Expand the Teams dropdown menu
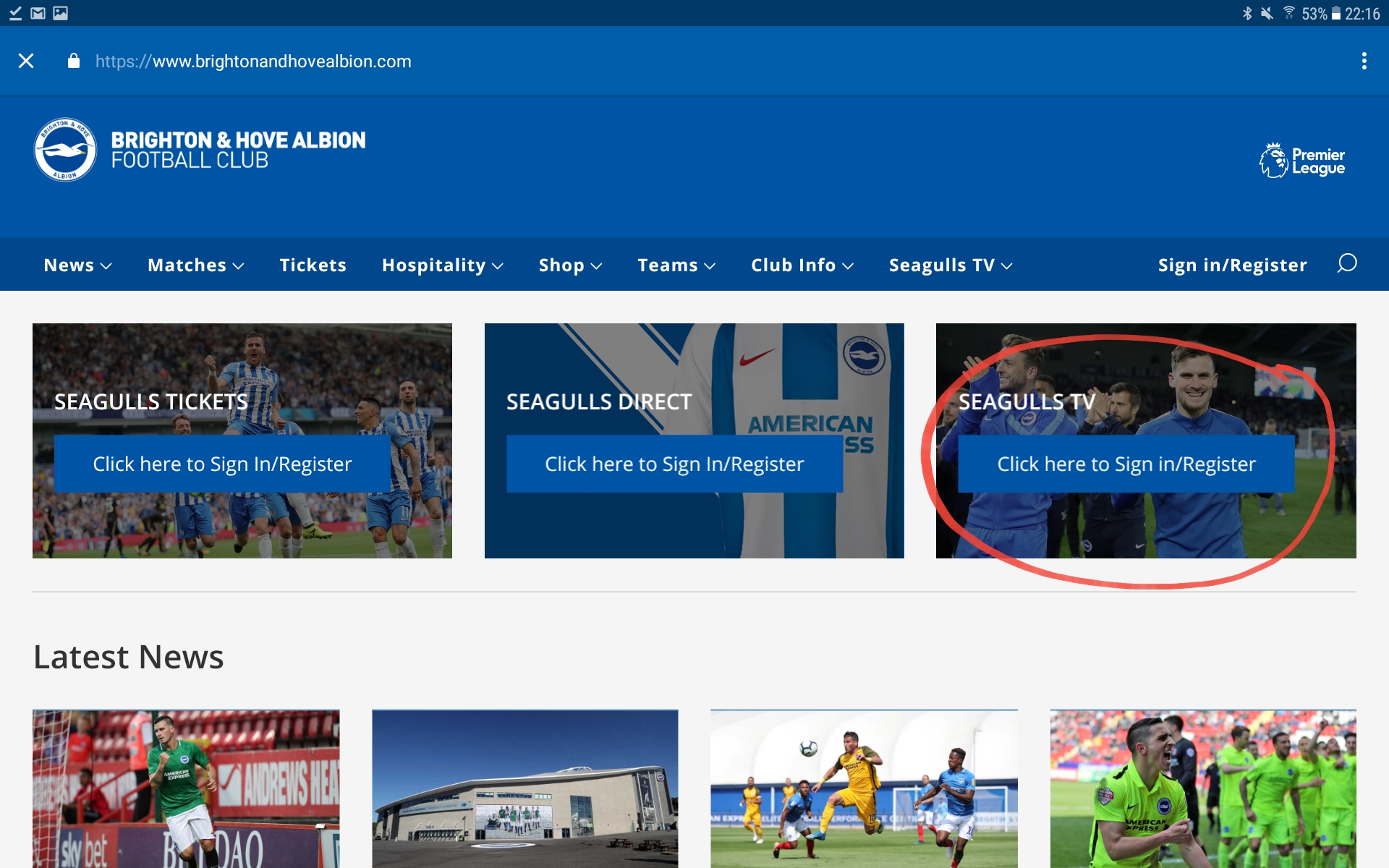The width and height of the screenshot is (1389, 868). (676, 265)
